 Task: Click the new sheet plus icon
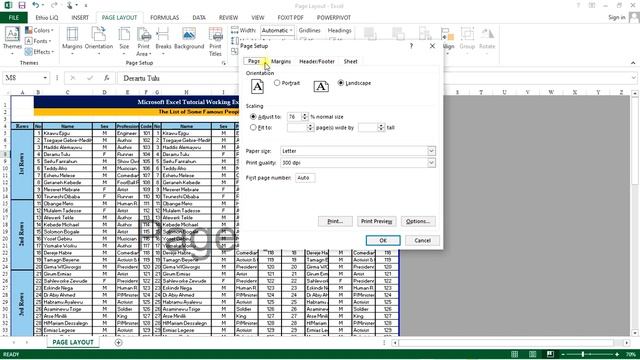pyautogui.click(x=118, y=342)
